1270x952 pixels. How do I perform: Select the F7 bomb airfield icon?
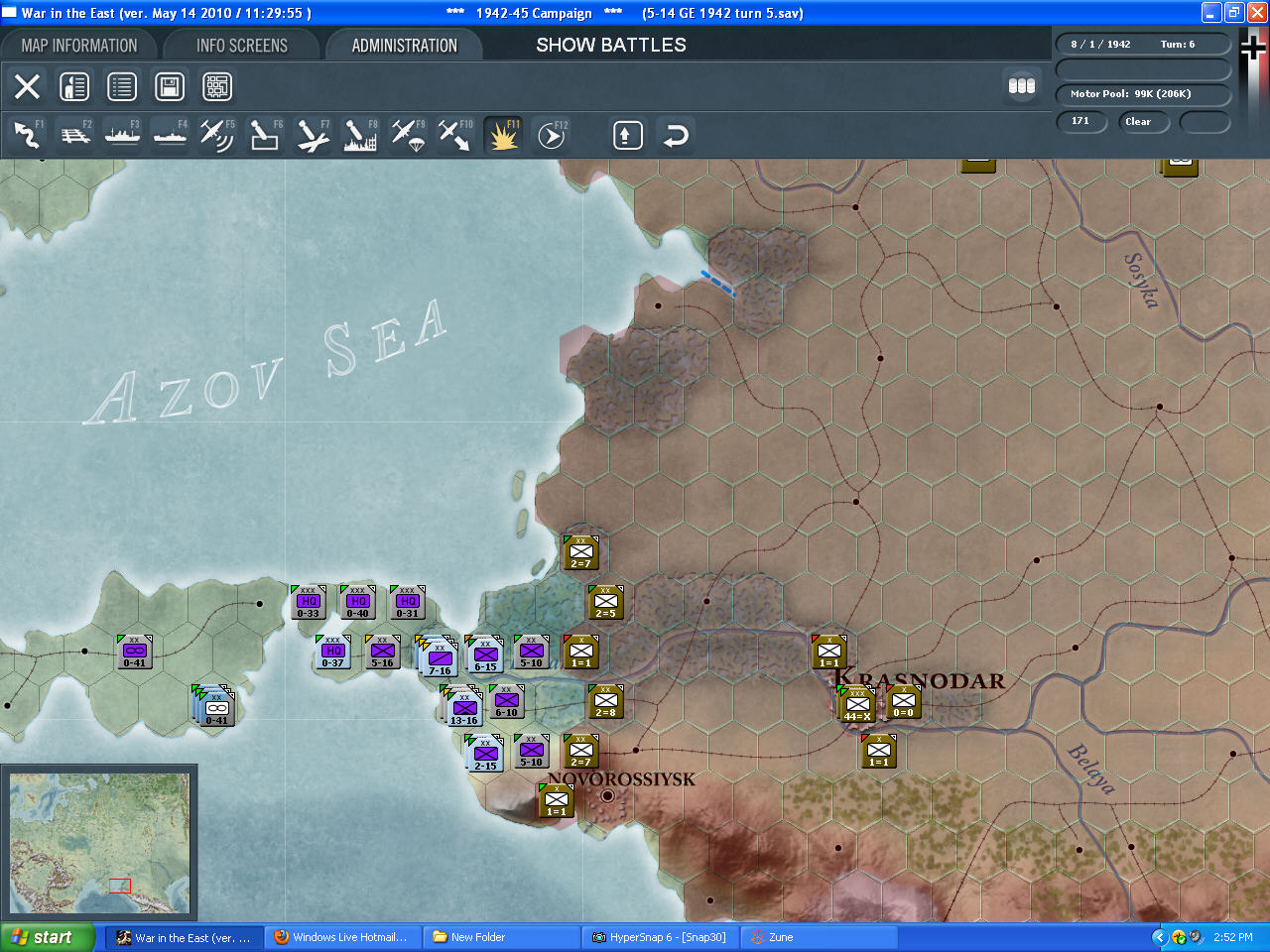(313, 135)
